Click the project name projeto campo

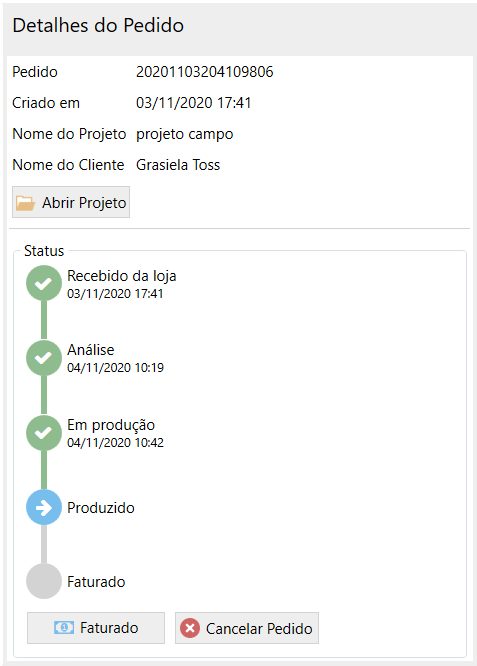click(x=185, y=134)
